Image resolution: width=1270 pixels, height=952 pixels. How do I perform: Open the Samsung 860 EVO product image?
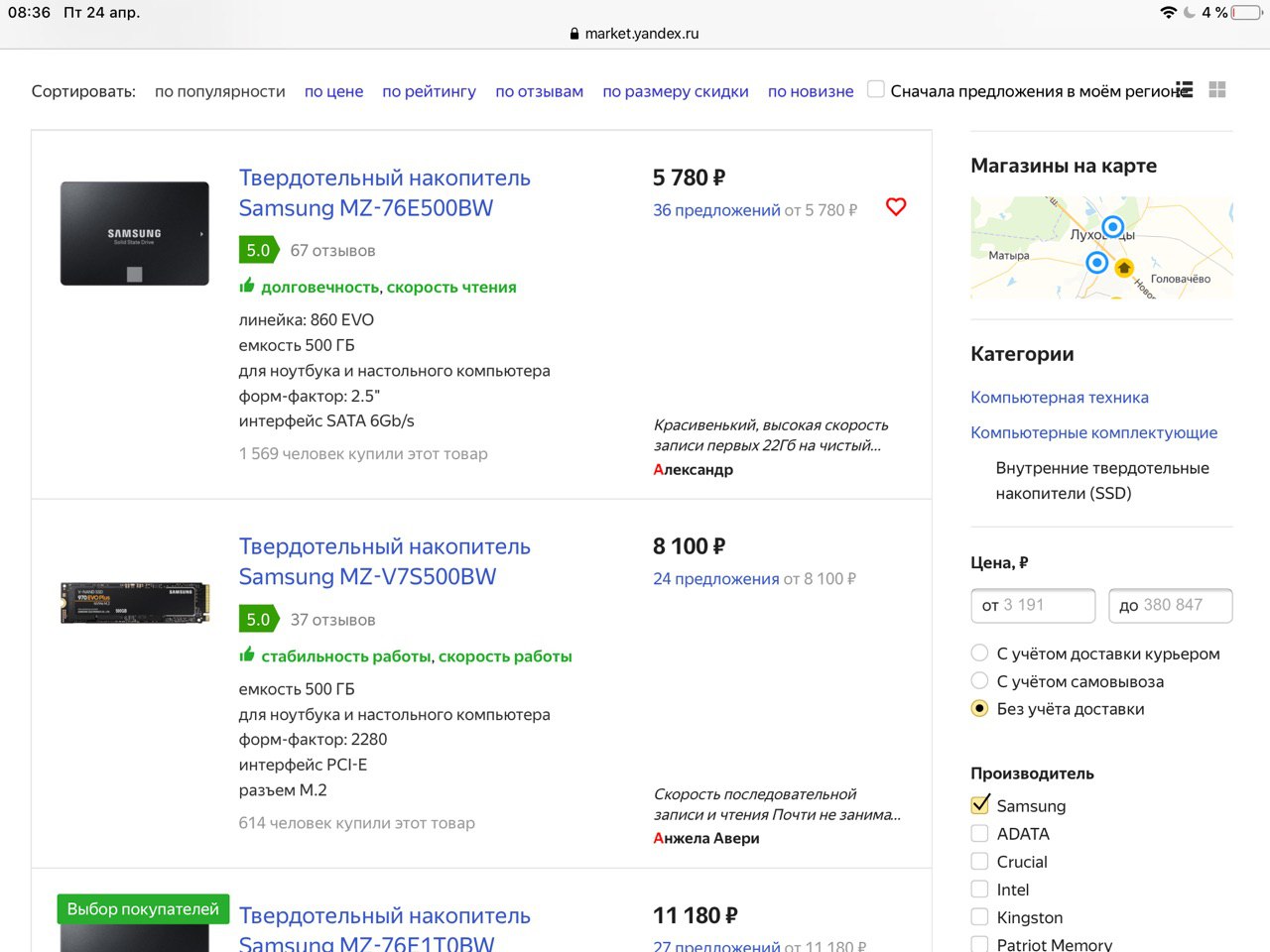point(135,234)
